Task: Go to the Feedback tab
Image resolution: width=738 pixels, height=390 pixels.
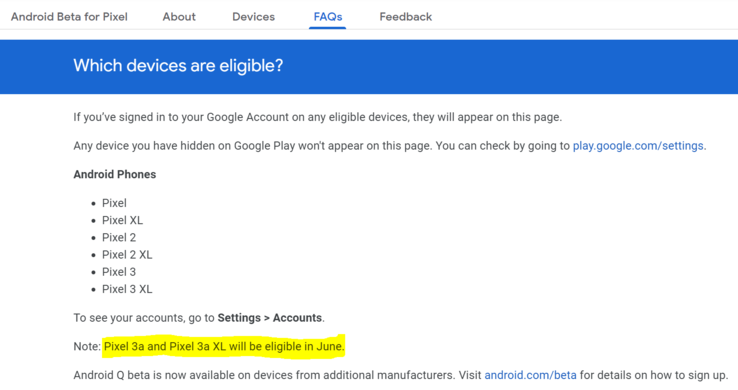Action: pos(405,17)
